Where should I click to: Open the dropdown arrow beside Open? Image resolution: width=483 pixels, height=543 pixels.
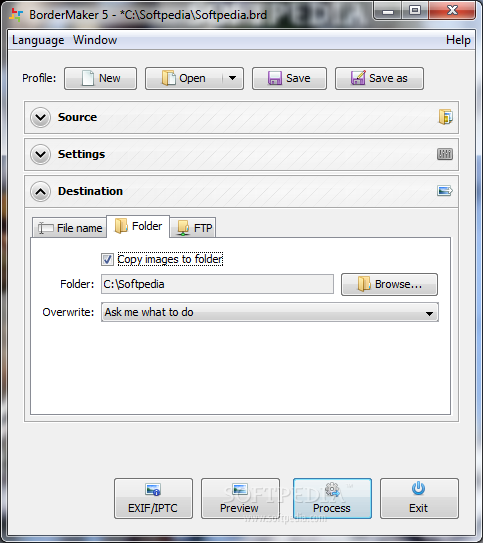(x=232, y=78)
